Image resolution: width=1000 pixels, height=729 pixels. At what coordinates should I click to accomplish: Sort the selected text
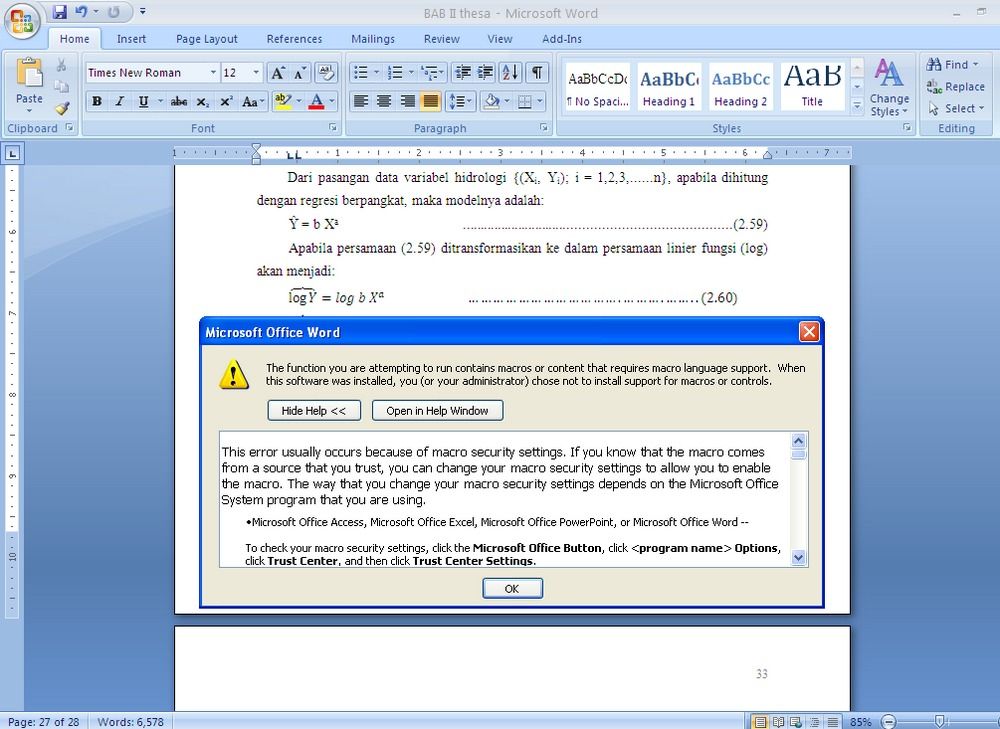[510, 73]
